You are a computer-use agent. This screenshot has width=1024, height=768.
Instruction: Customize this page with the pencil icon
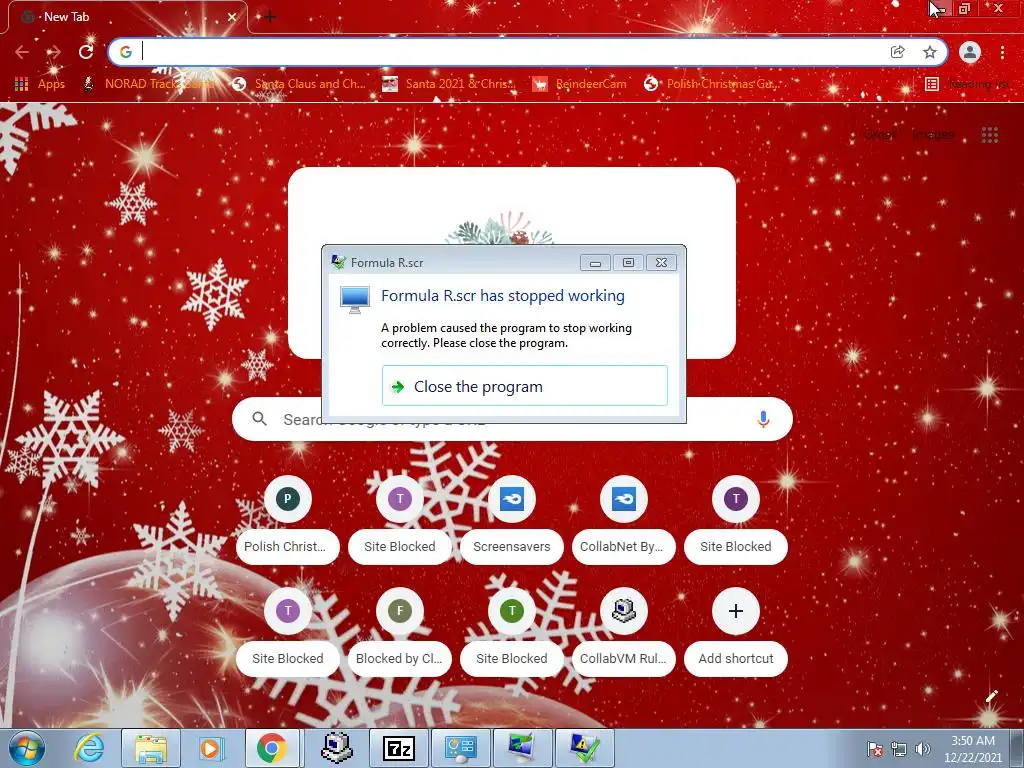[x=991, y=697]
